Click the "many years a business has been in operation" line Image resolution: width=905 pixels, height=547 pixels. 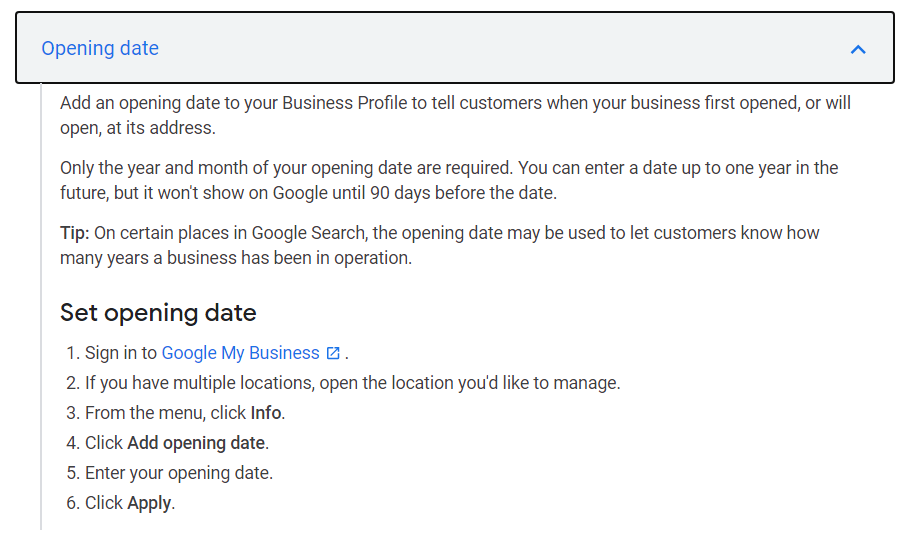(236, 258)
